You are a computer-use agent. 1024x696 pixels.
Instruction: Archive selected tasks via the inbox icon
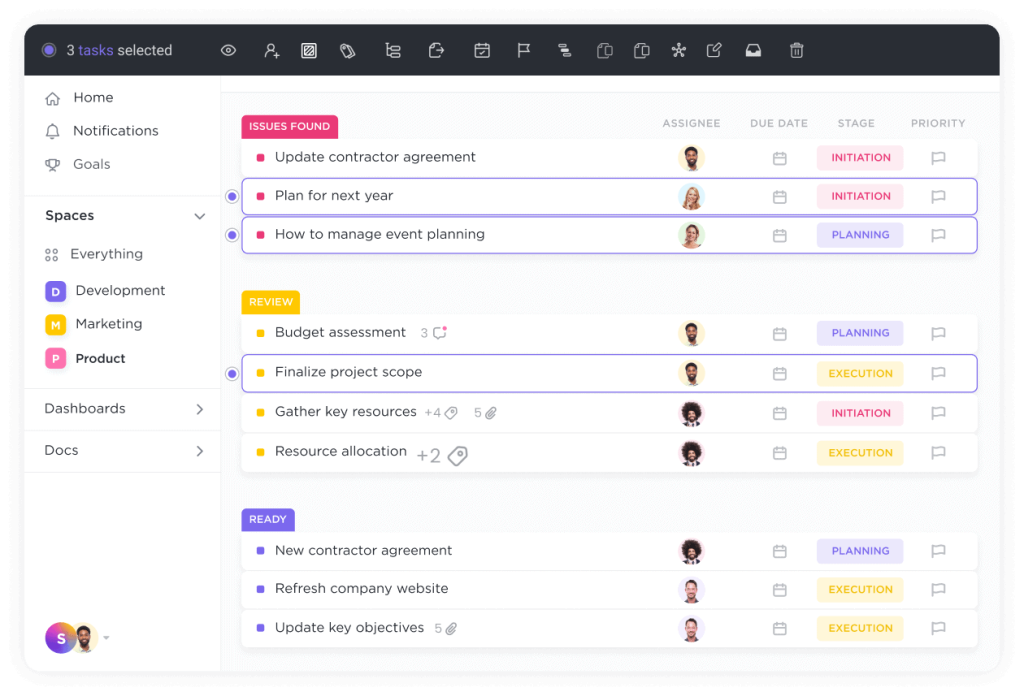[x=753, y=50]
